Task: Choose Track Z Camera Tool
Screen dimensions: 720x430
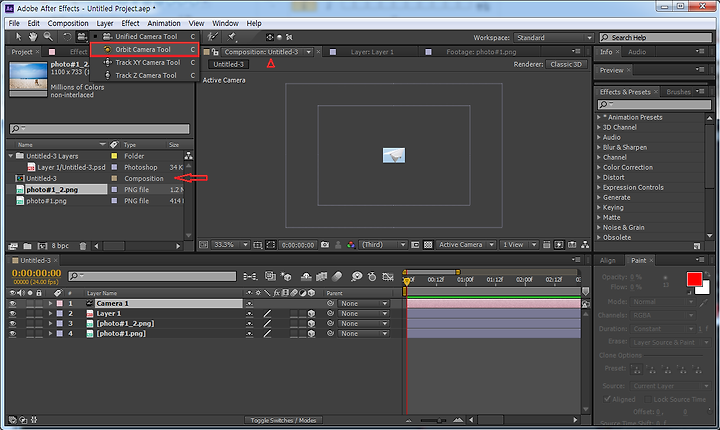Action: point(144,75)
